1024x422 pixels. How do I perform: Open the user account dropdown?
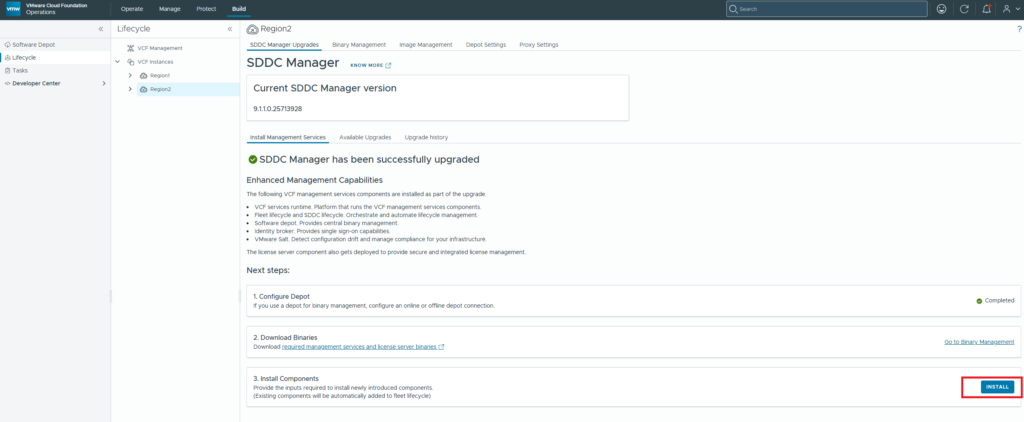[x=1011, y=9]
